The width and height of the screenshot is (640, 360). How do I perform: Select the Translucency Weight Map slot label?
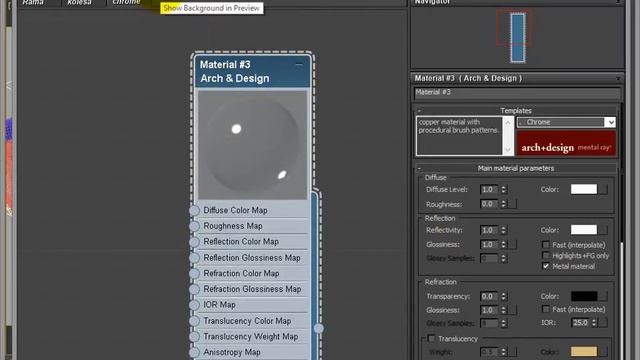[x=251, y=336]
